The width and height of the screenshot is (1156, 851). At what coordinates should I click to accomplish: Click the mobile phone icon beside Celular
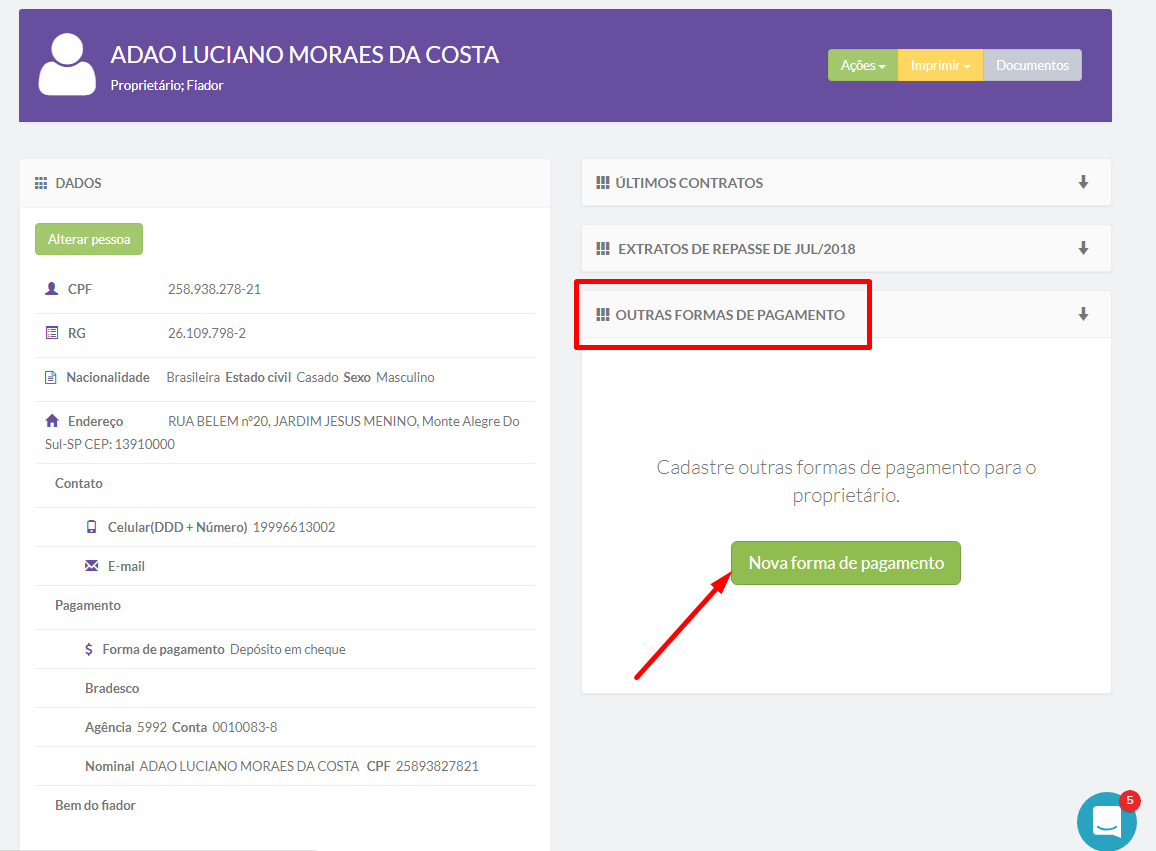pyautogui.click(x=91, y=527)
